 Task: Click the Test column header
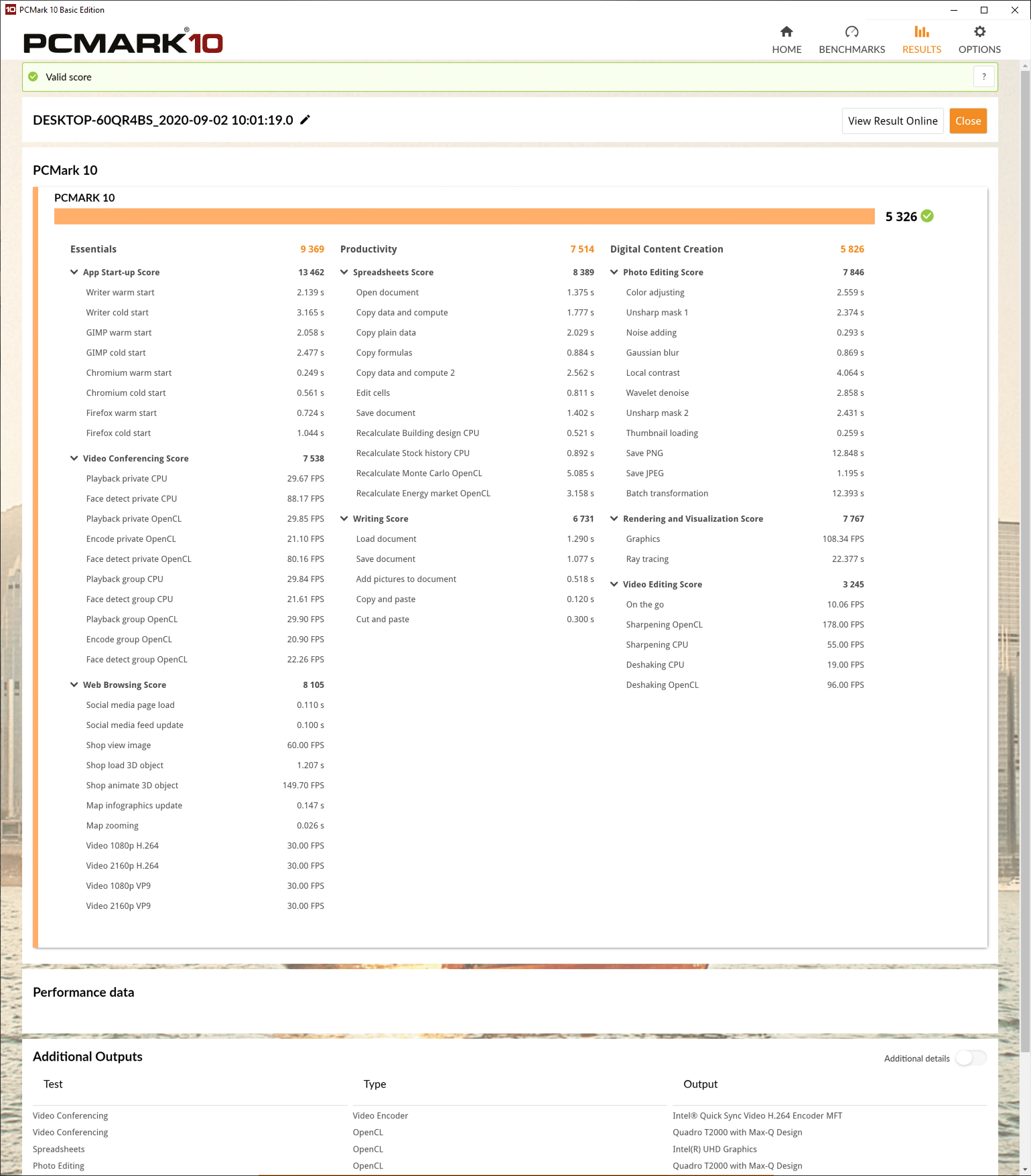point(53,1084)
